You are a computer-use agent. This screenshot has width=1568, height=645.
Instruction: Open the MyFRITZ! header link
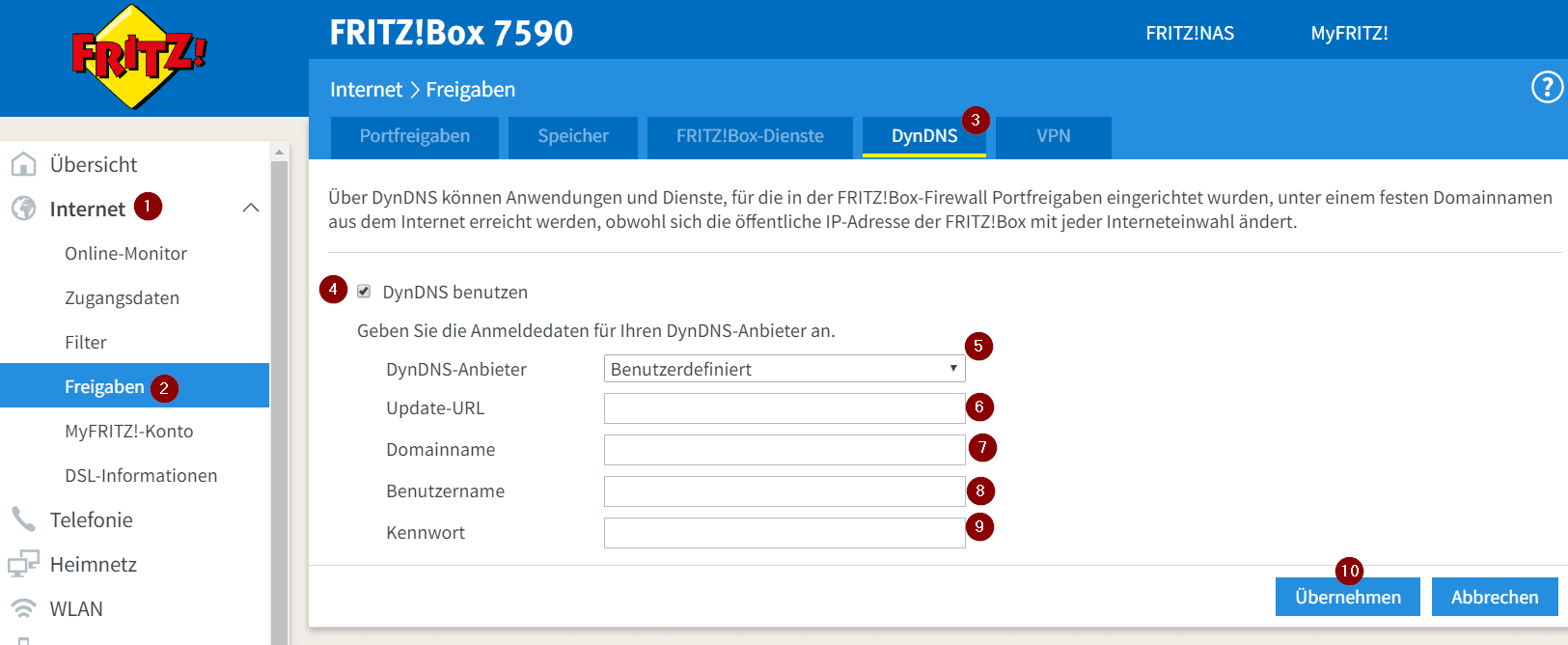tap(1349, 34)
